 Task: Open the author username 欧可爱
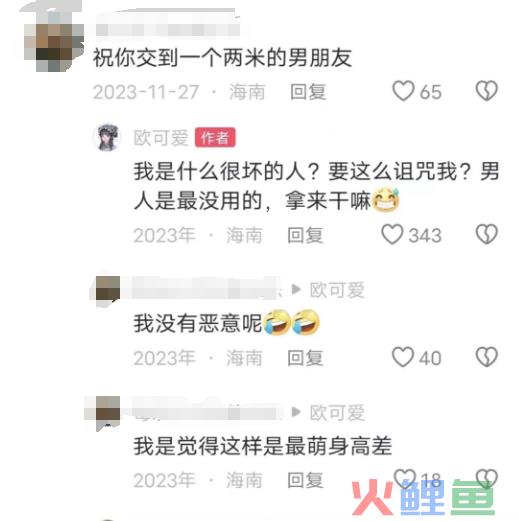coord(161,138)
